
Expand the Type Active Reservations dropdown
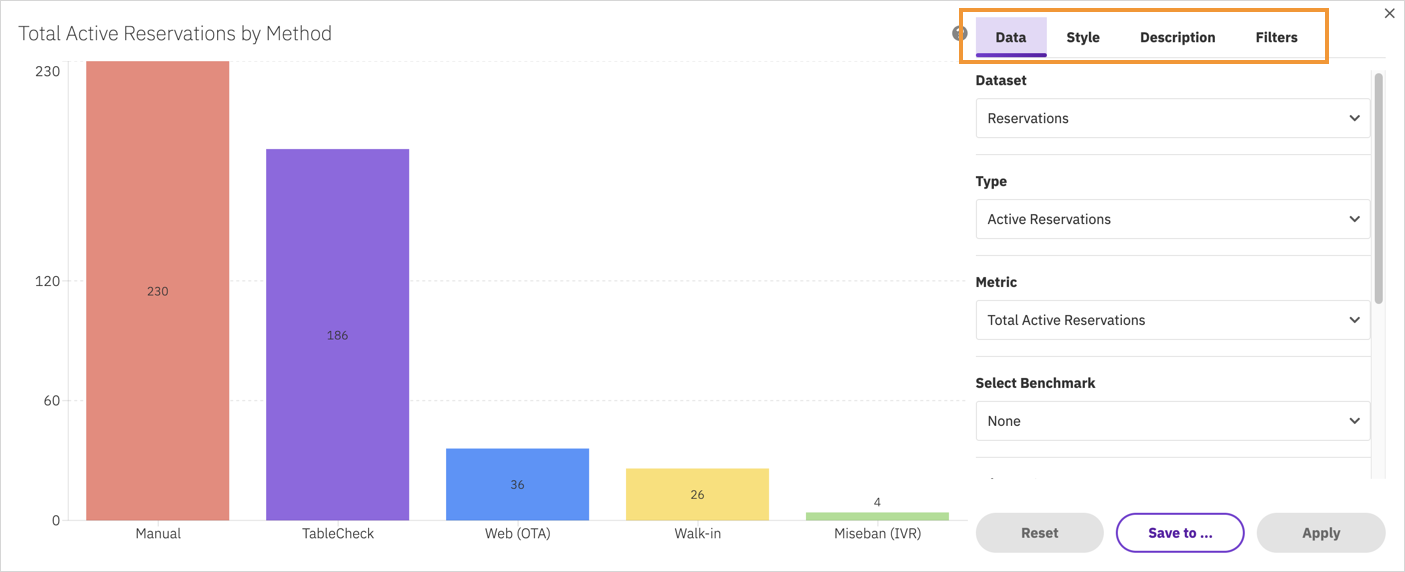tap(1173, 219)
